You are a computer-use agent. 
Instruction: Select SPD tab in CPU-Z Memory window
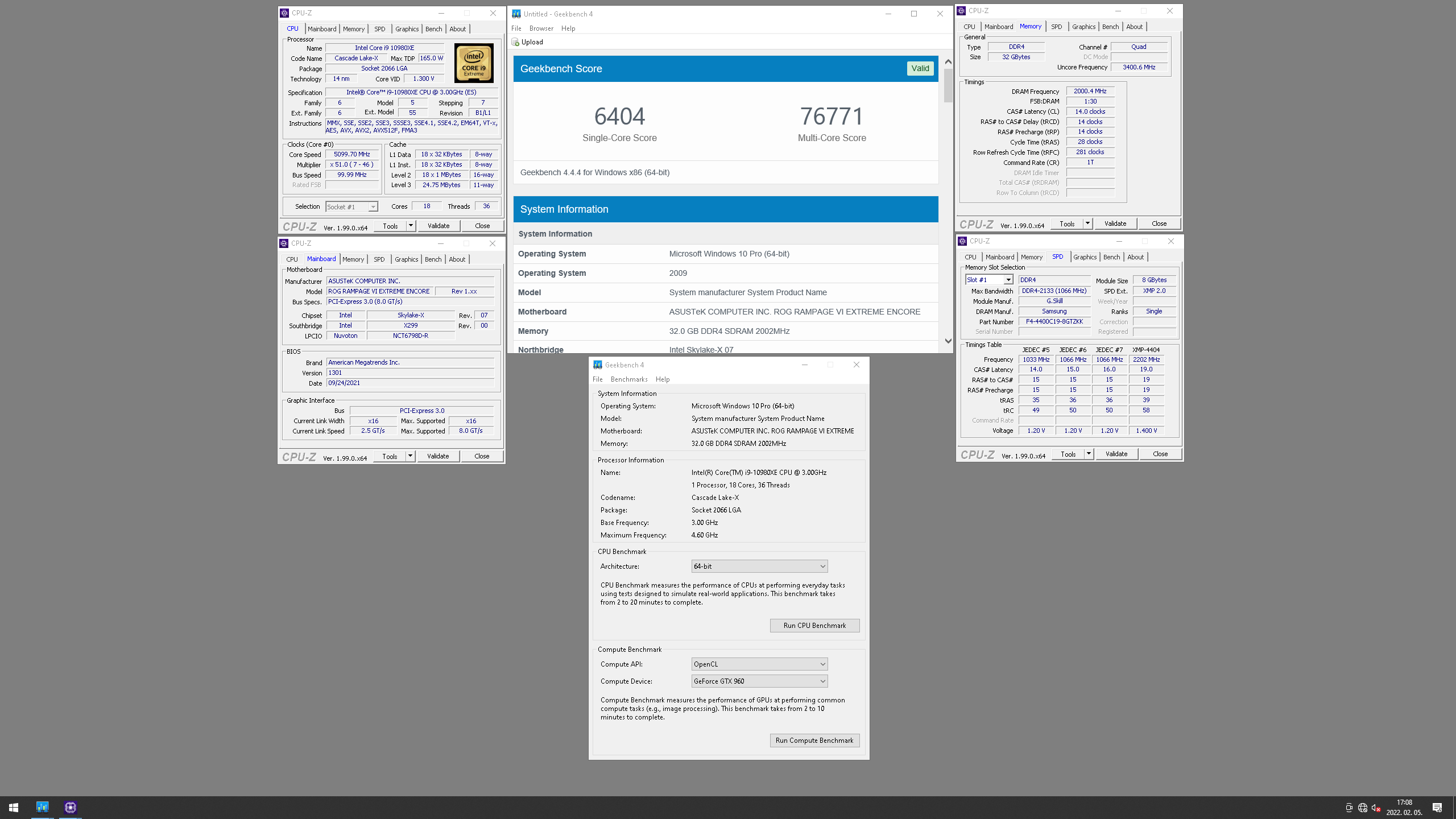(1057, 27)
